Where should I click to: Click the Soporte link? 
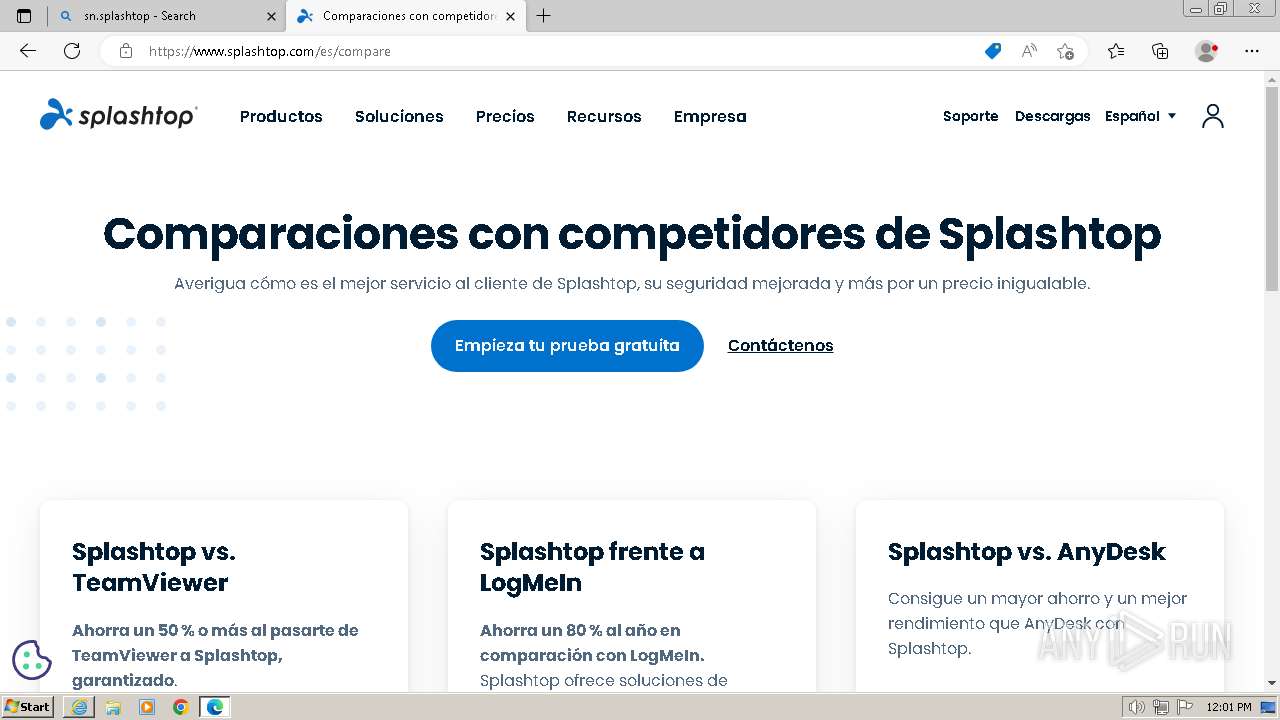tap(971, 116)
